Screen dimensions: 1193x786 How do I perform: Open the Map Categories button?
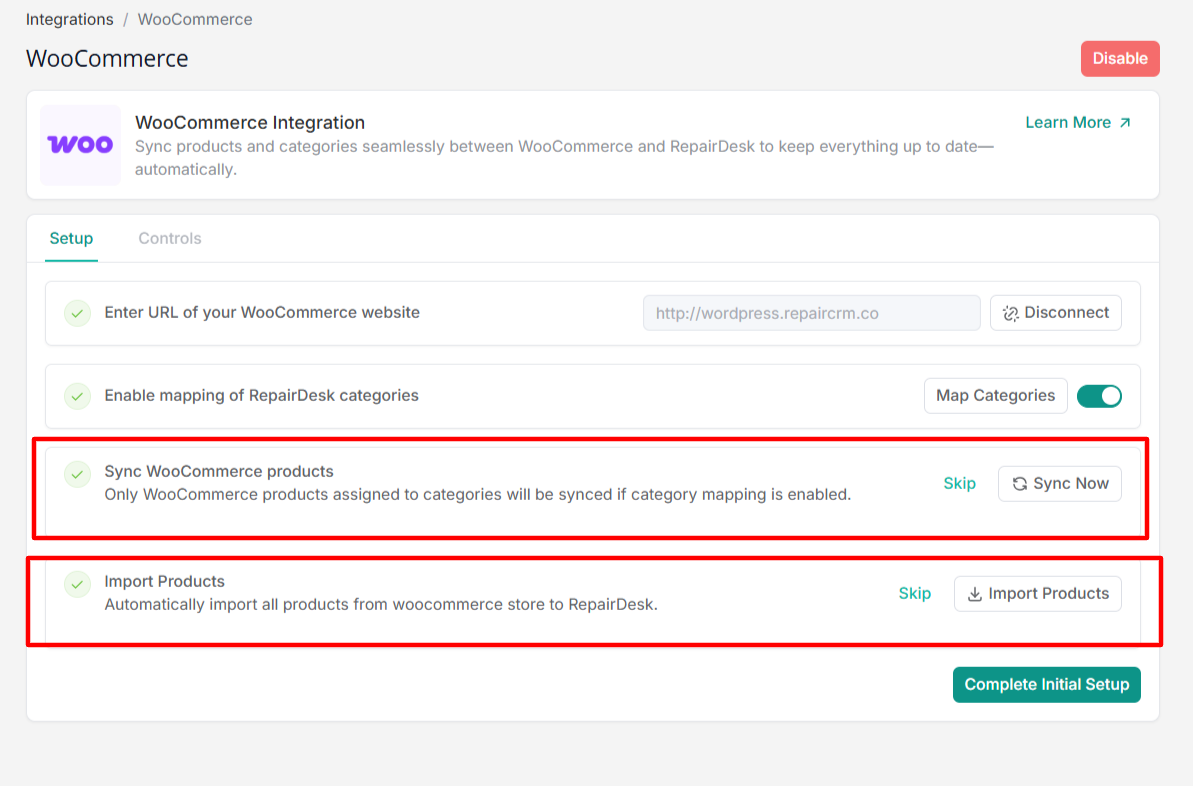995,396
